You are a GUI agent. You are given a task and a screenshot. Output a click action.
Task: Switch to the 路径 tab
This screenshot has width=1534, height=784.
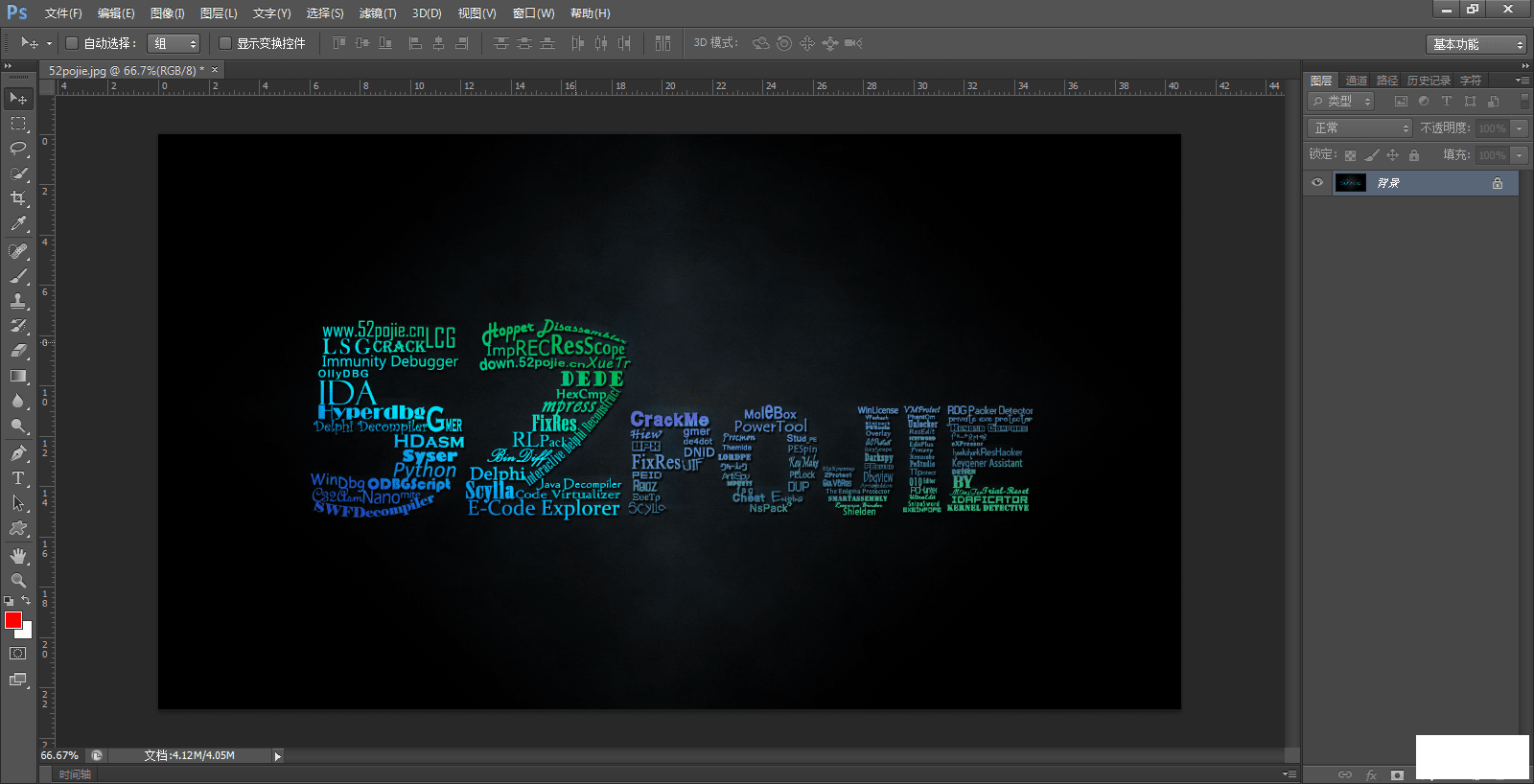point(1387,81)
